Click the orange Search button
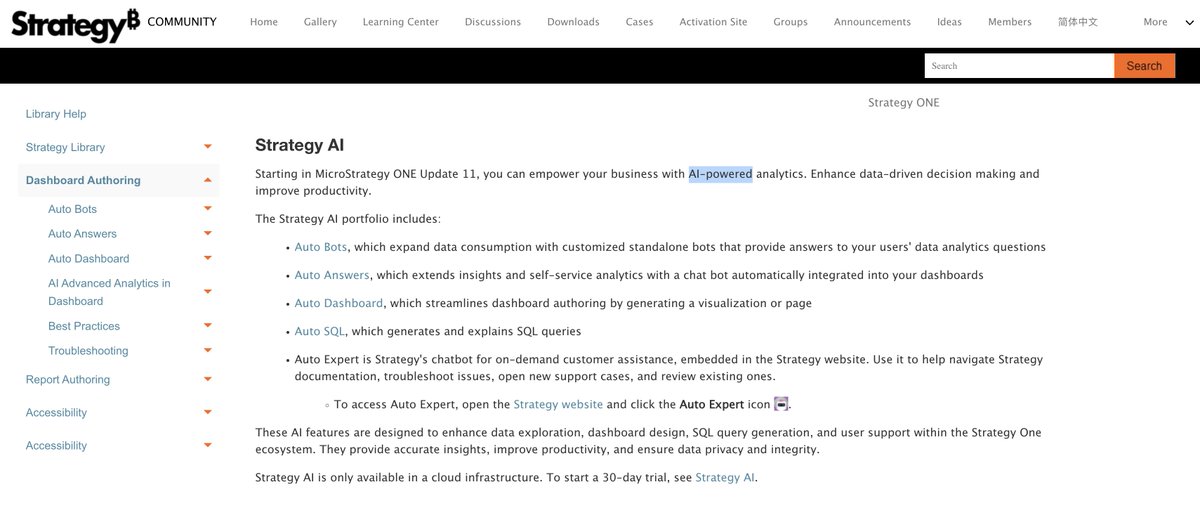This screenshot has width=1200, height=520. coord(1144,66)
